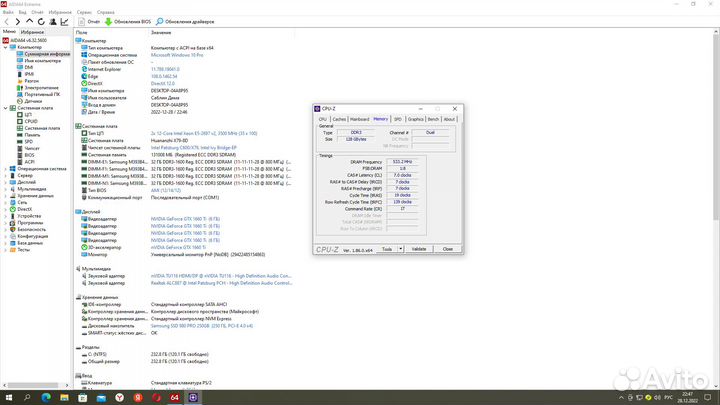
Task: Select Имя компьютера in the left tree
Action: [x=39, y=61]
